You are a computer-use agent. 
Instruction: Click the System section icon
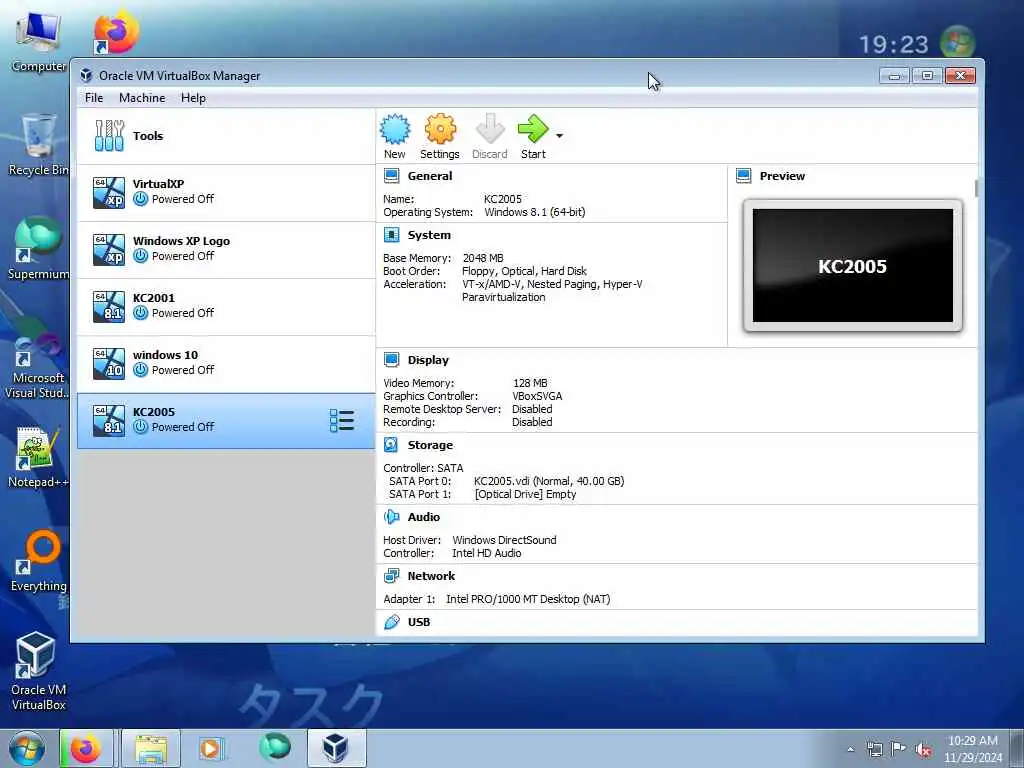click(391, 235)
